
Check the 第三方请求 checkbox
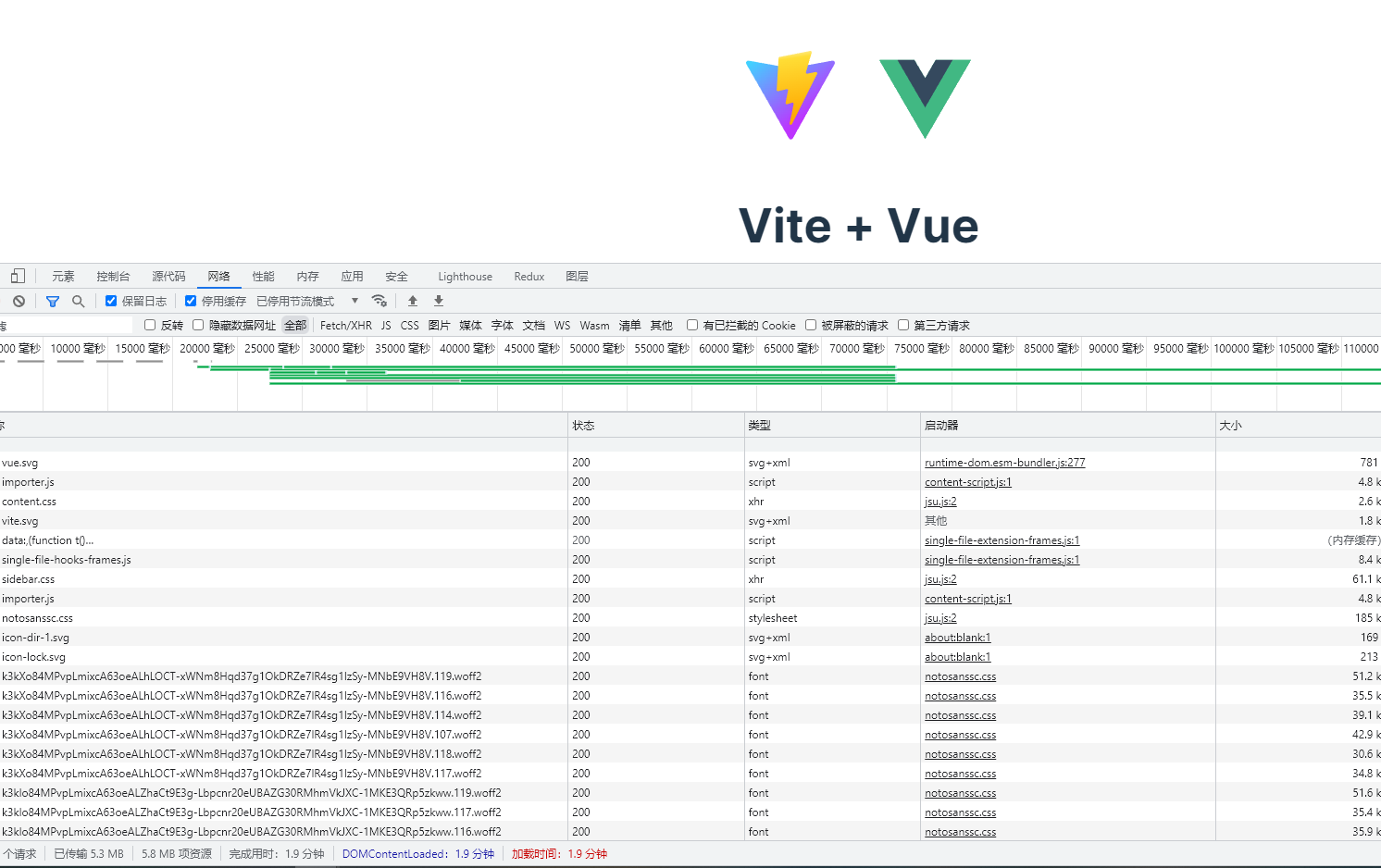(903, 325)
